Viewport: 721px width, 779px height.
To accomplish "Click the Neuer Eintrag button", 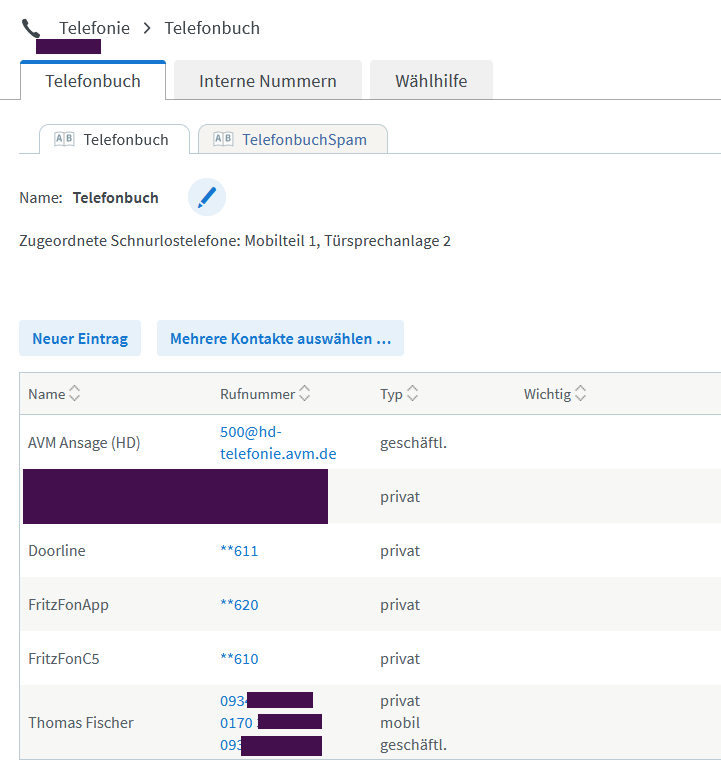I will click(x=80, y=338).
